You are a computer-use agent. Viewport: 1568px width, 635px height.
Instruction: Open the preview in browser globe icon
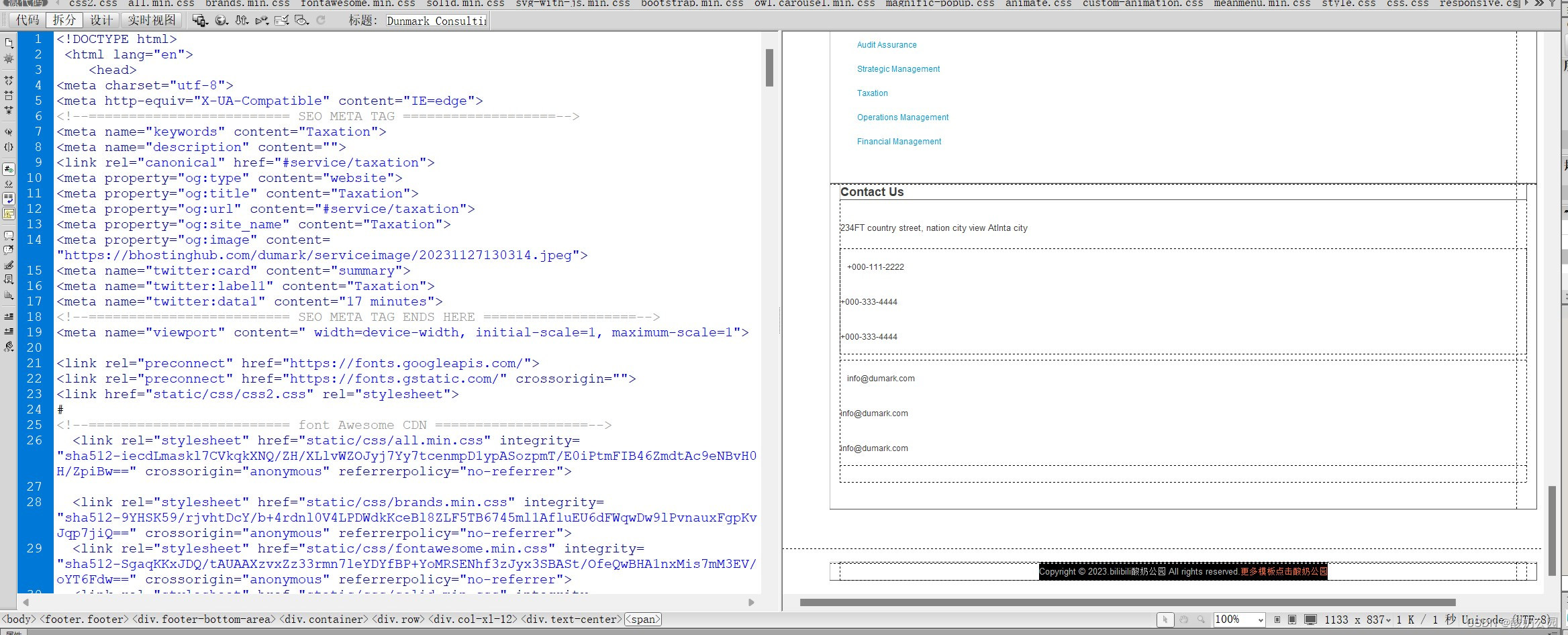click(222, 20)
